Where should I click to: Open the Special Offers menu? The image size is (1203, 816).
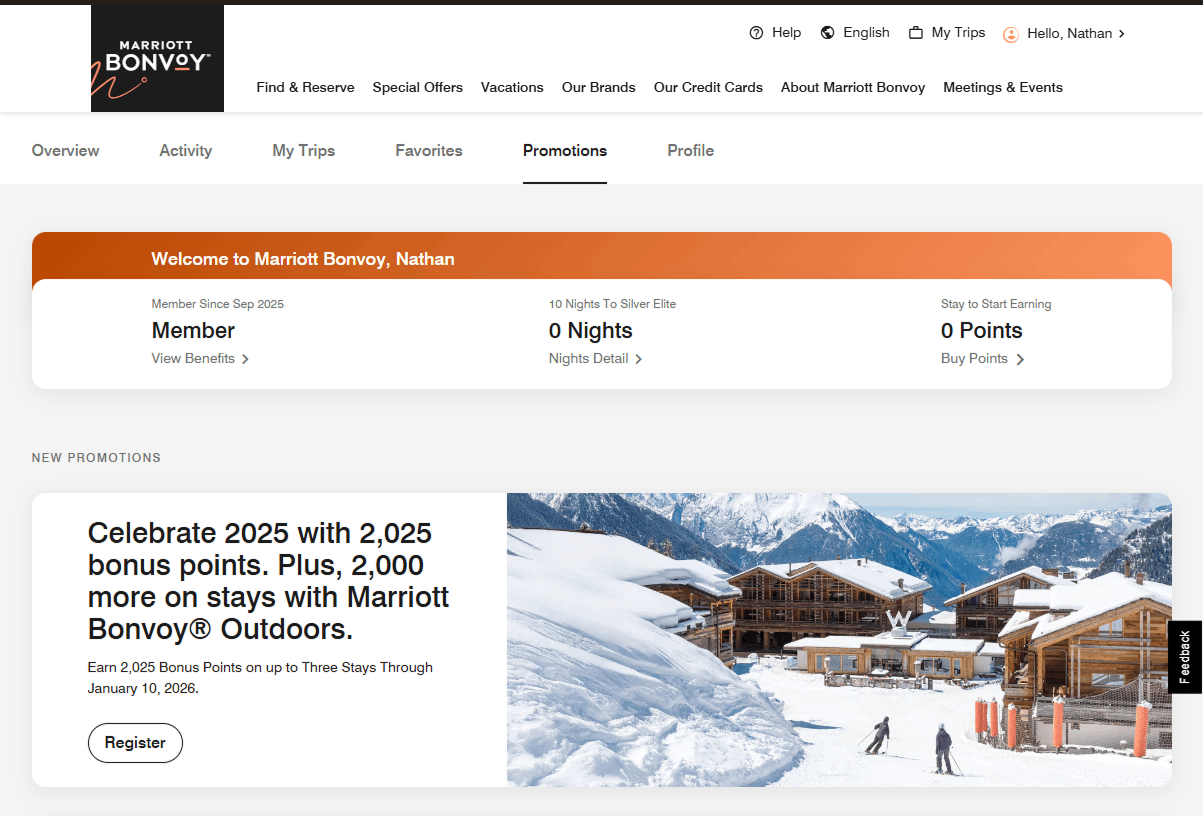coord(417,87)
